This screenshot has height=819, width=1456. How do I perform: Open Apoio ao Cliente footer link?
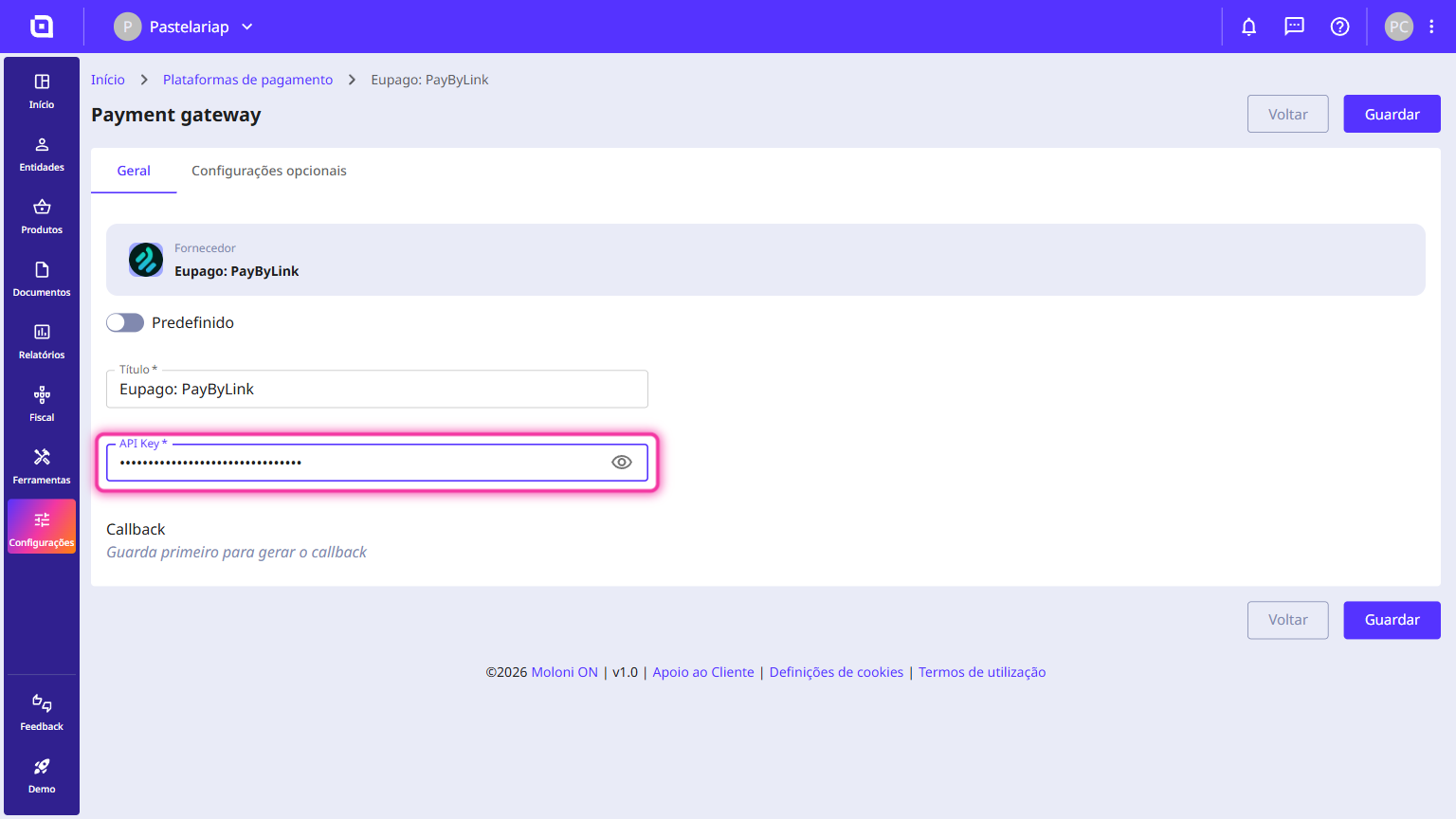click(703, 672)
